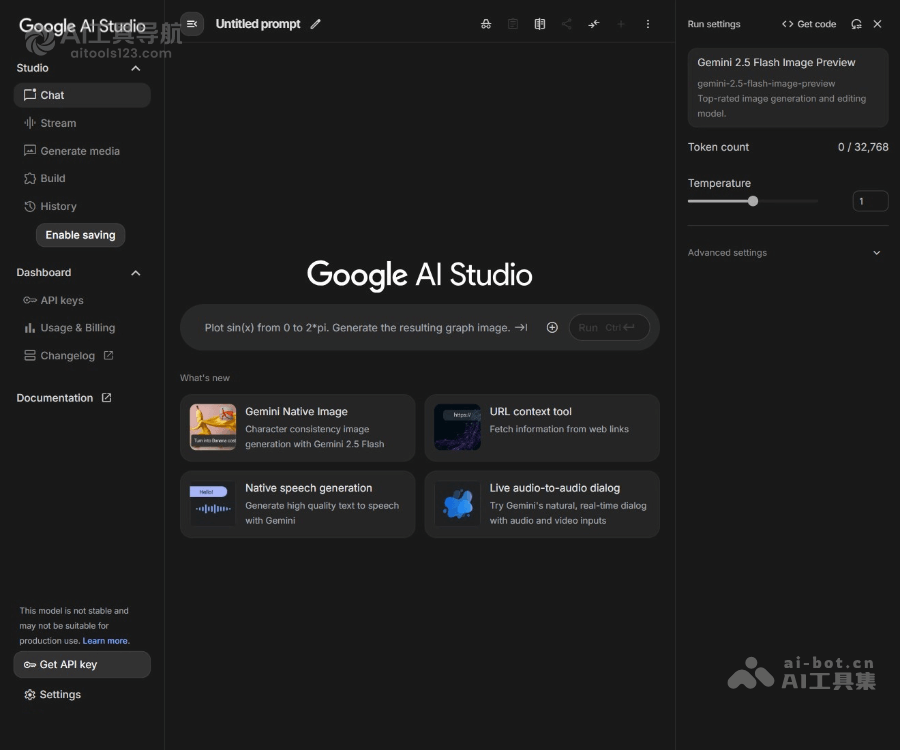Open the Live audio-to-audio dialog card
Screen dimensions: 900x750
[x=542, y=504]
